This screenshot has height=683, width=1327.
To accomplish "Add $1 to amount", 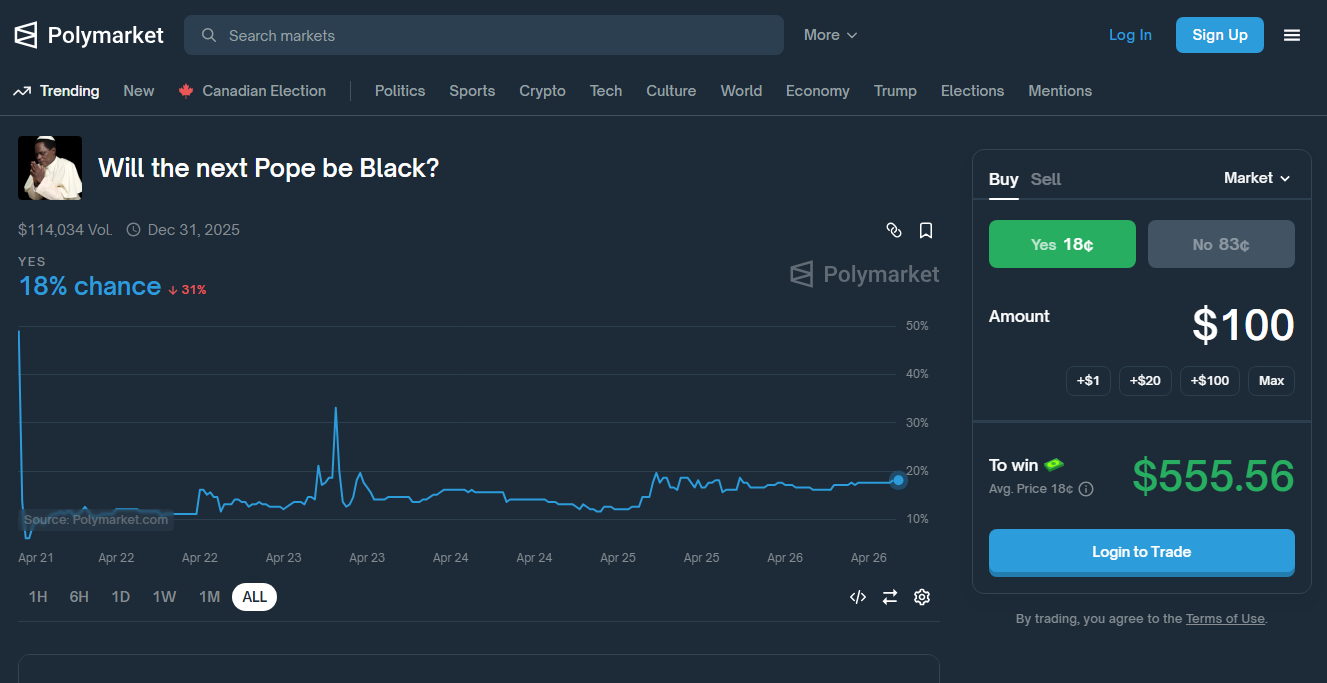I will click(x=1088, y=381).
